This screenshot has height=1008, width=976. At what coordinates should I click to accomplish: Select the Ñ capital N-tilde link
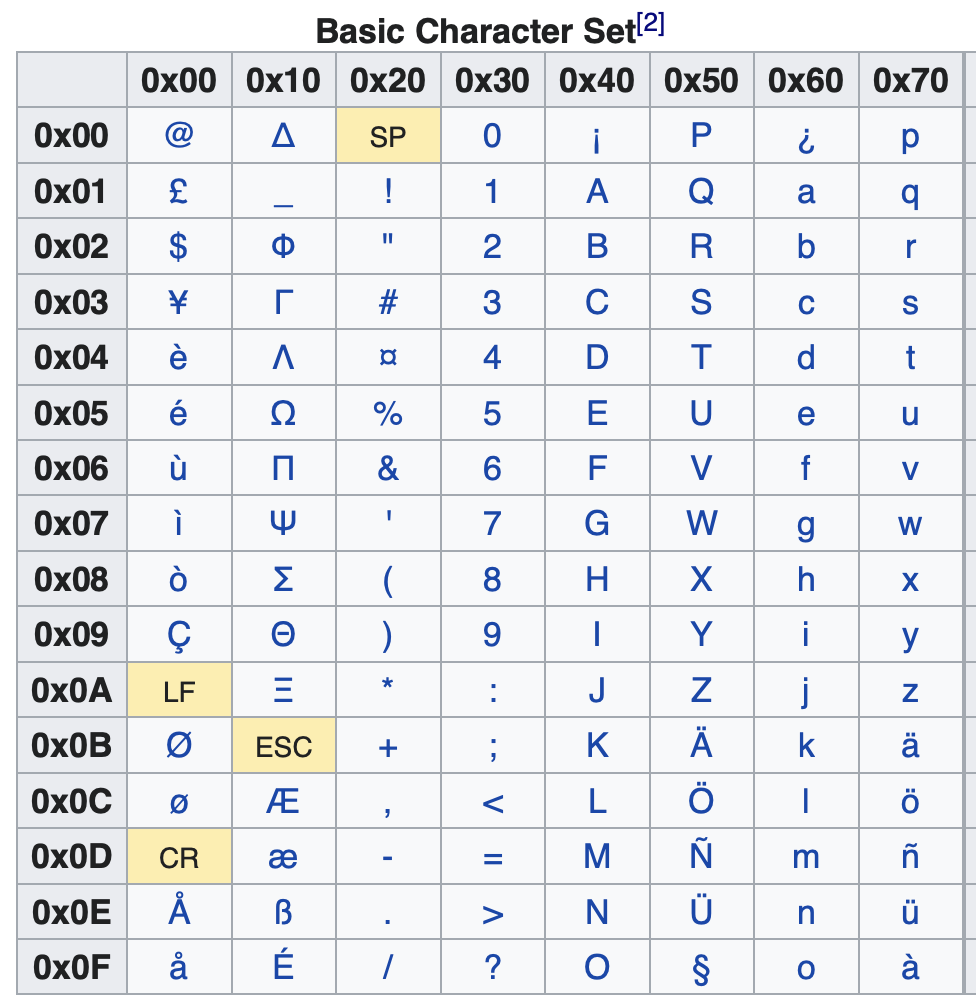(701, 855)
